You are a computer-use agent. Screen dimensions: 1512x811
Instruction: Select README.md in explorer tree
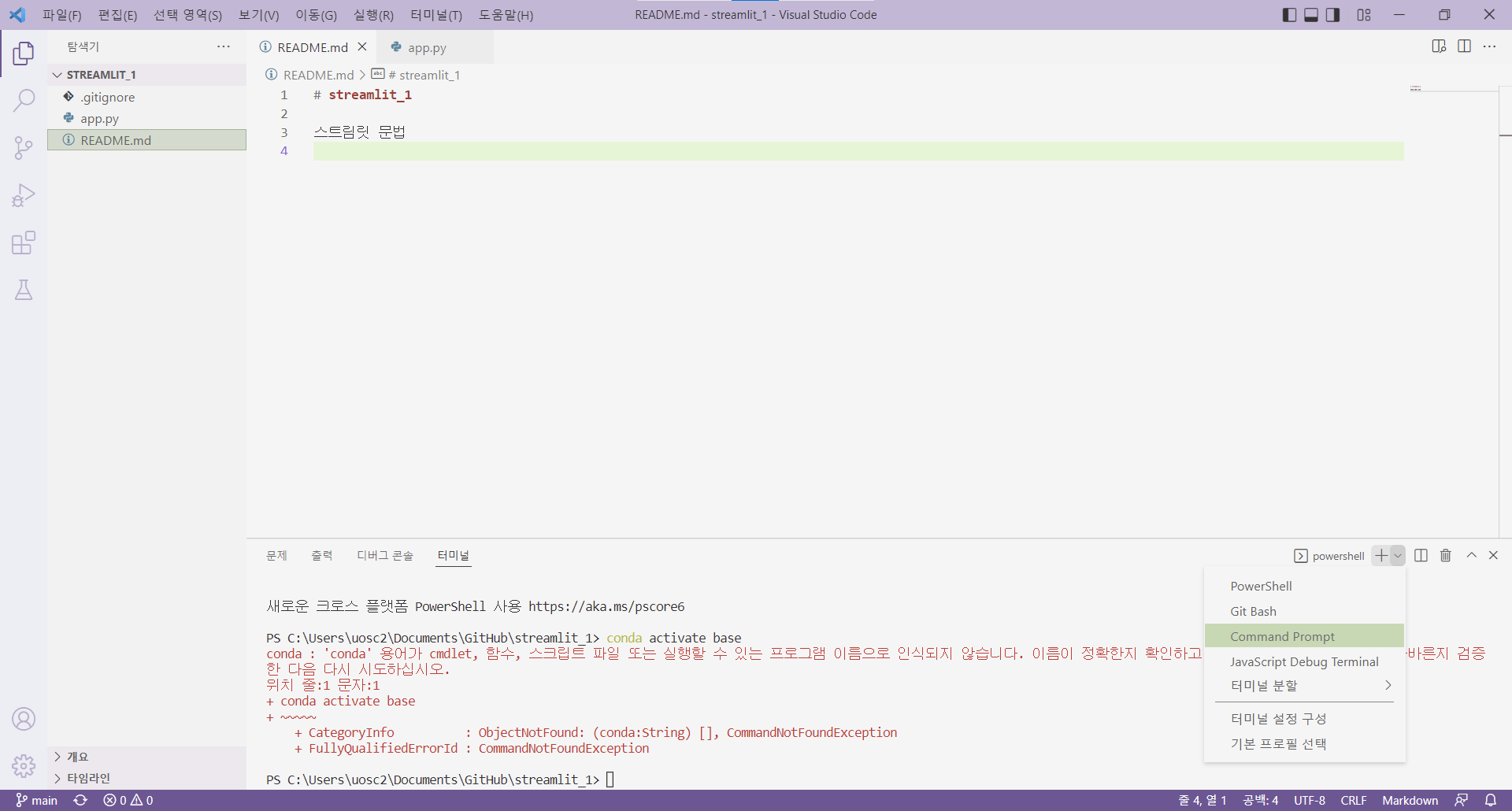click(x=146, y=140)
